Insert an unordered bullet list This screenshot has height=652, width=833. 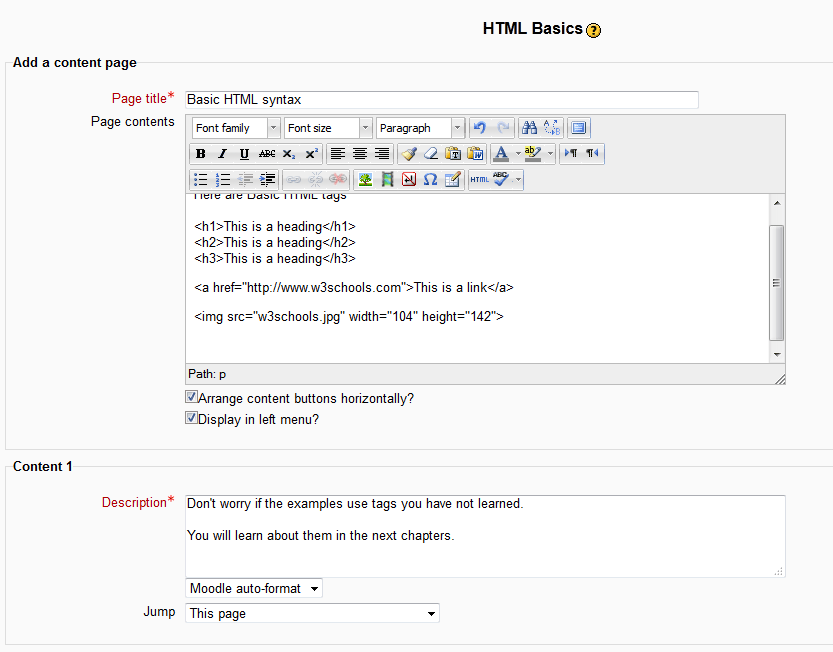coord(200,180)
